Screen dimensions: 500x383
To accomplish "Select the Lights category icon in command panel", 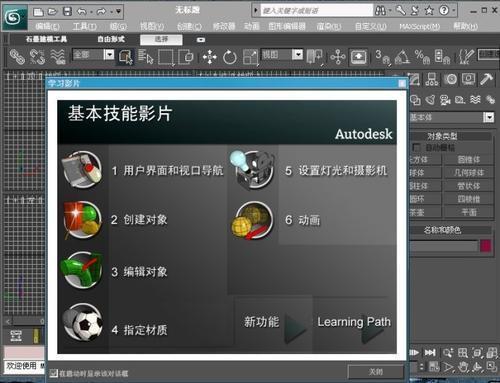I will (x=430, y=99).
